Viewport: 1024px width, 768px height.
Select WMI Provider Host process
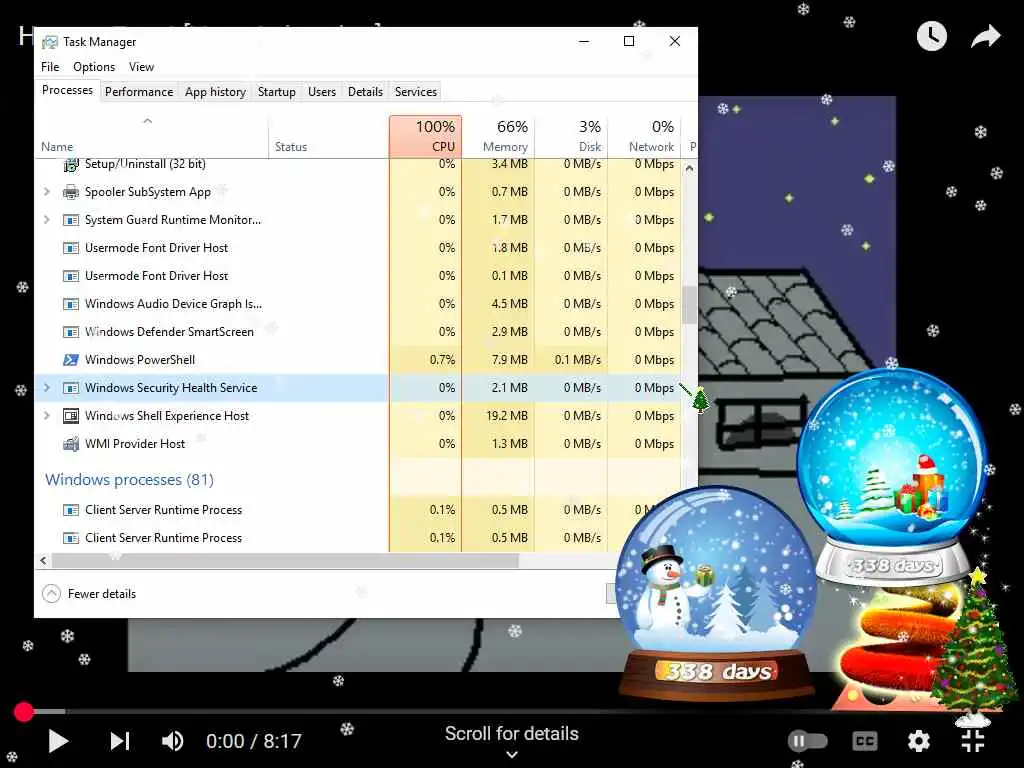tap(135, 444)
